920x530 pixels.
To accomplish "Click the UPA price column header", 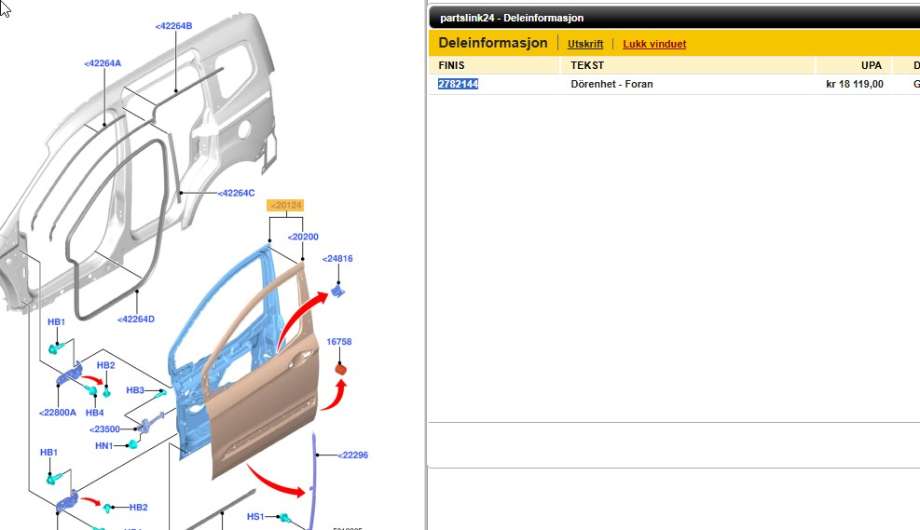I will [871, 65].
